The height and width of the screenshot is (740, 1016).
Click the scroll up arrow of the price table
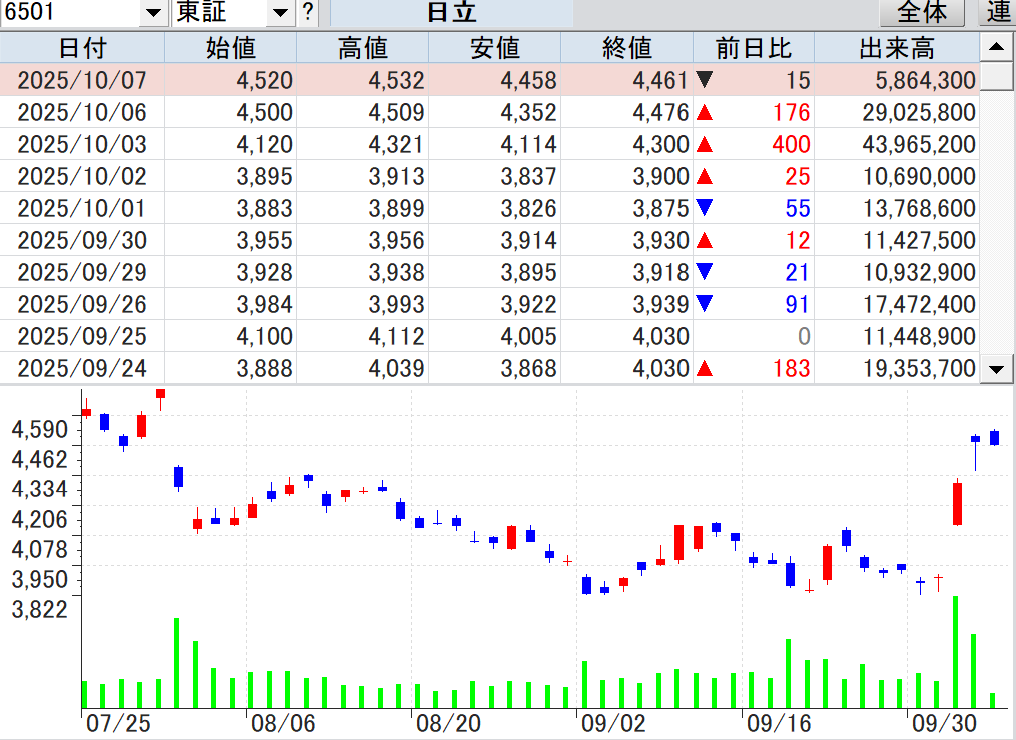[996, 46]
